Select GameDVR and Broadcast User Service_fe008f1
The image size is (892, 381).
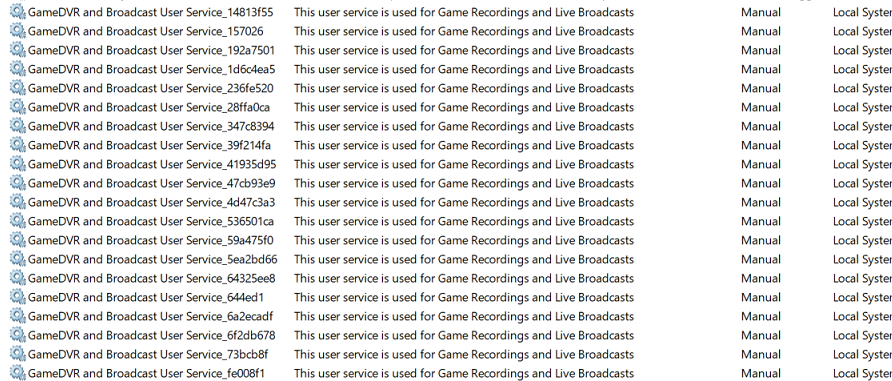pyautogui.click(x=146, y=373)
